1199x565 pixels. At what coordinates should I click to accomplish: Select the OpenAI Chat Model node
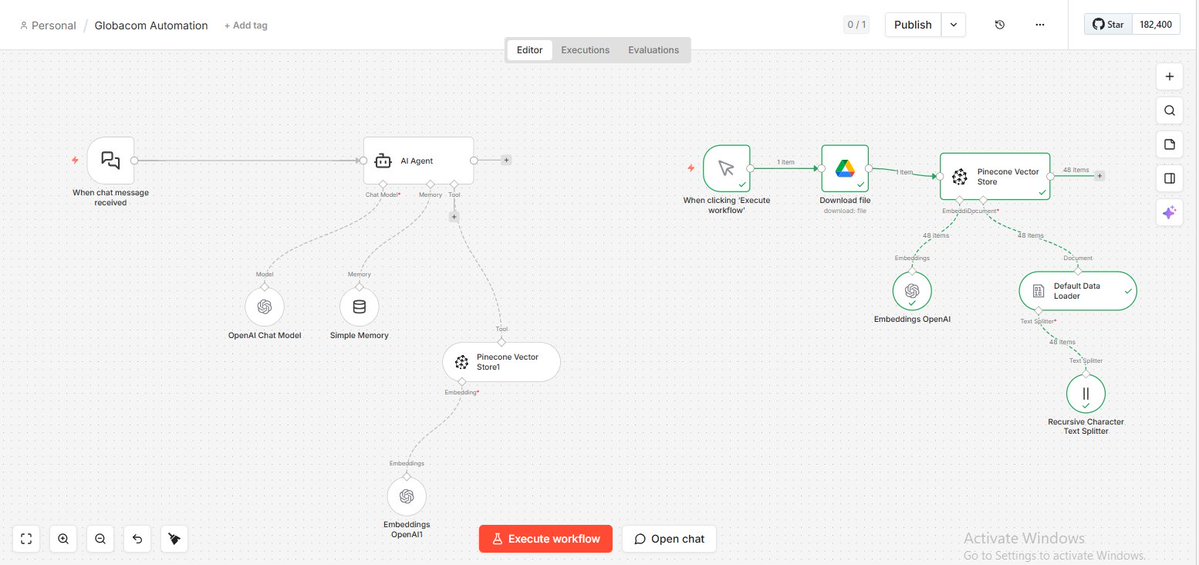pos(265,307)
